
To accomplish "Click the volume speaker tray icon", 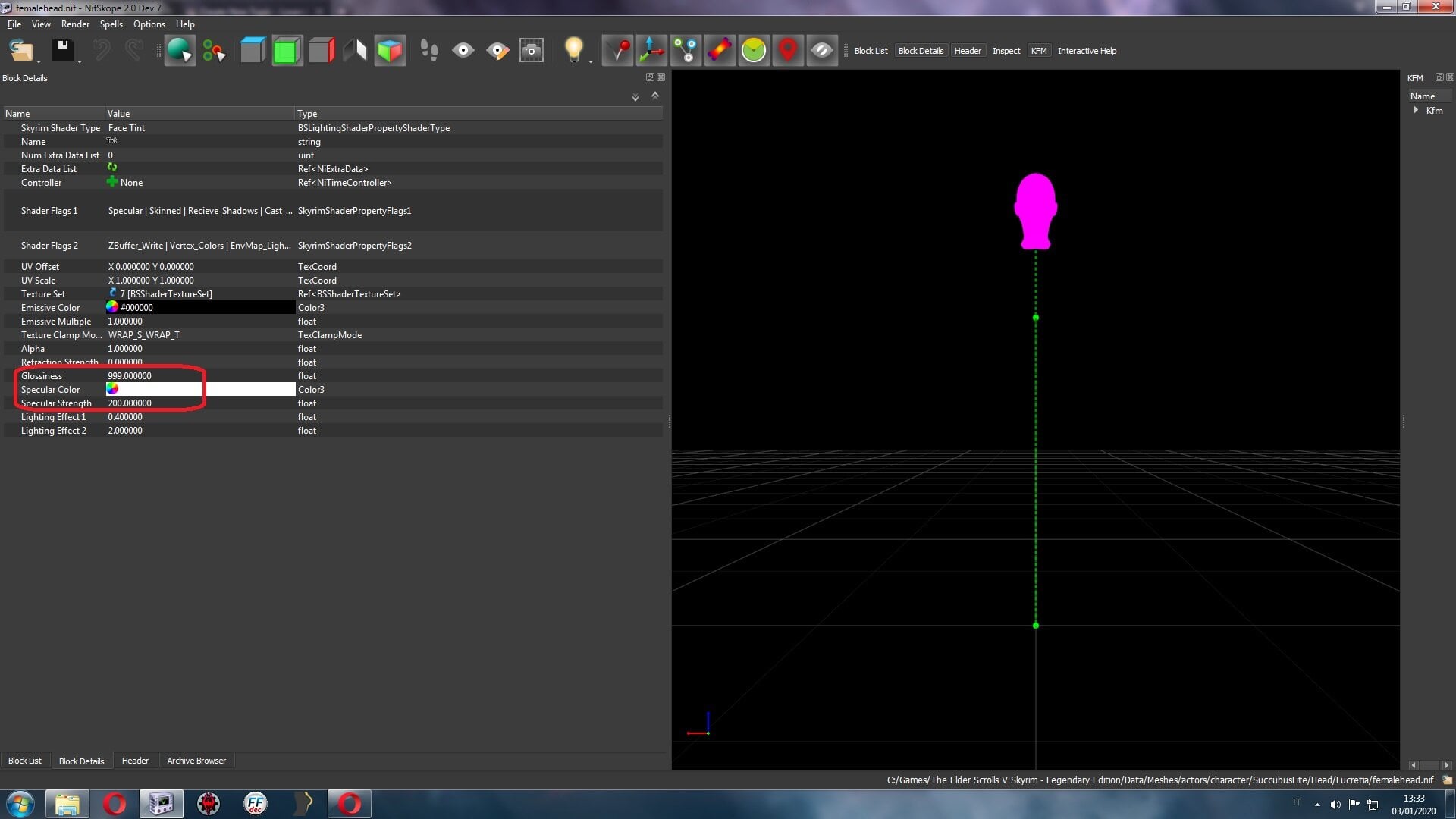I will [1335, 804].
